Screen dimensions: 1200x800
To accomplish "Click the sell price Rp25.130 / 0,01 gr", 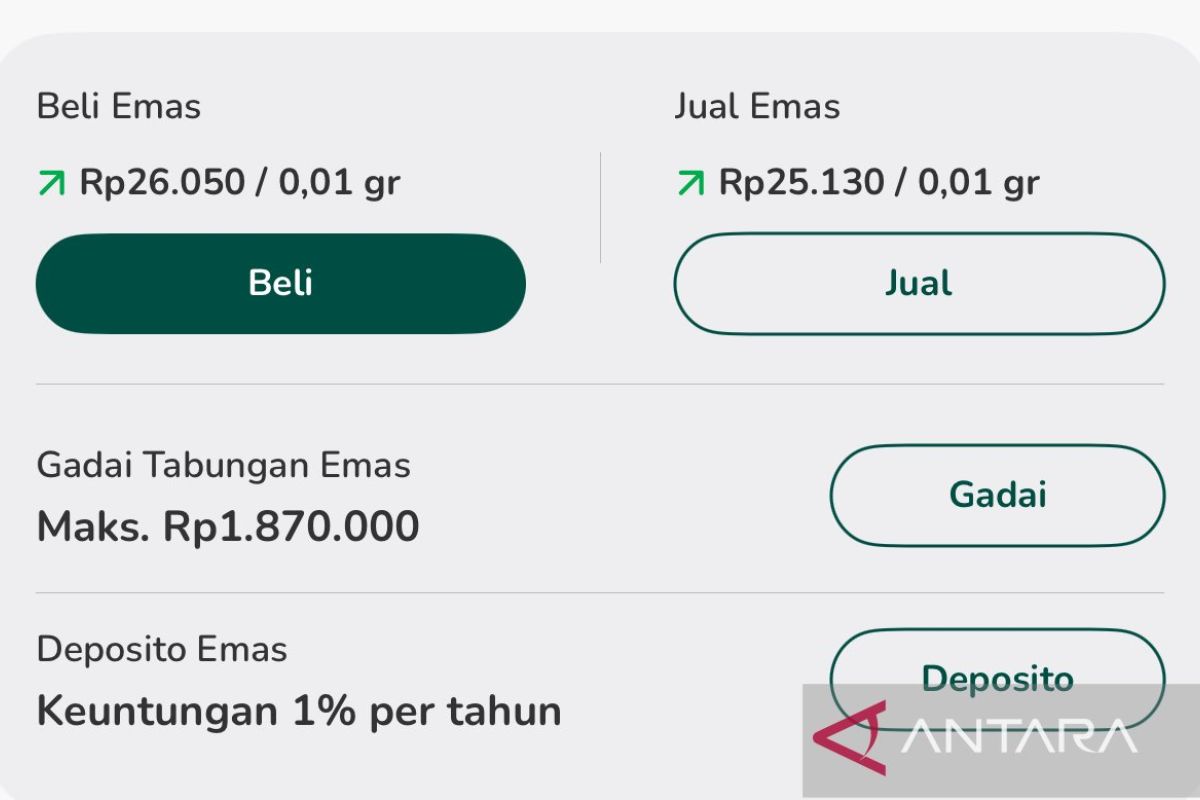I will (879, 183).
